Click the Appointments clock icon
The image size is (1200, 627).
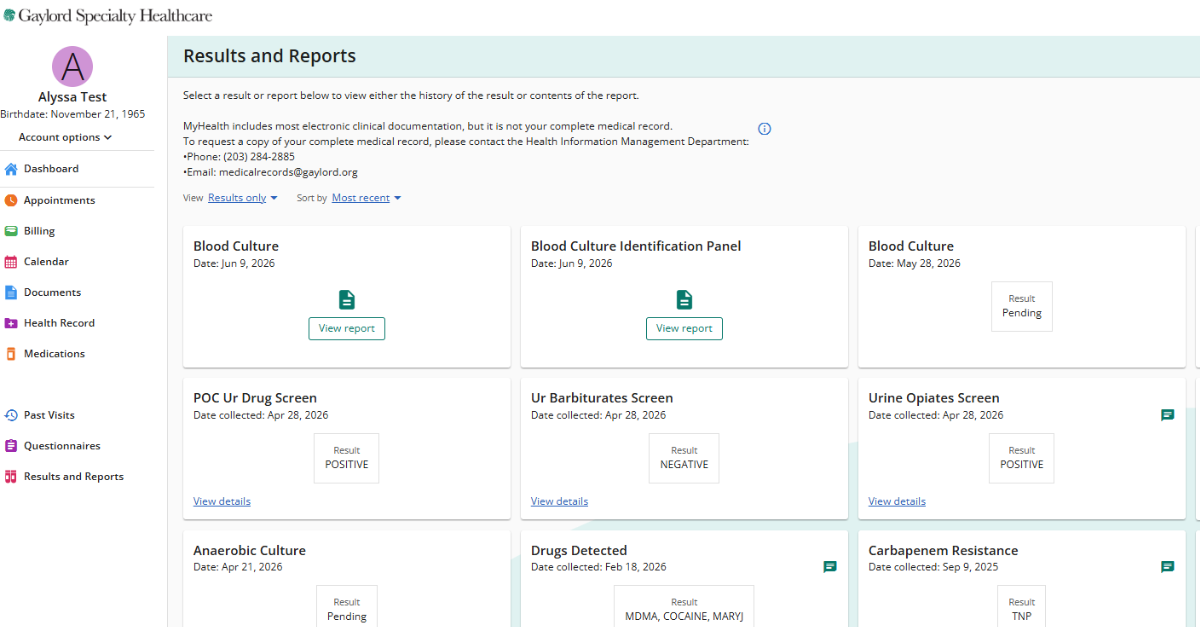pos(11,200)
